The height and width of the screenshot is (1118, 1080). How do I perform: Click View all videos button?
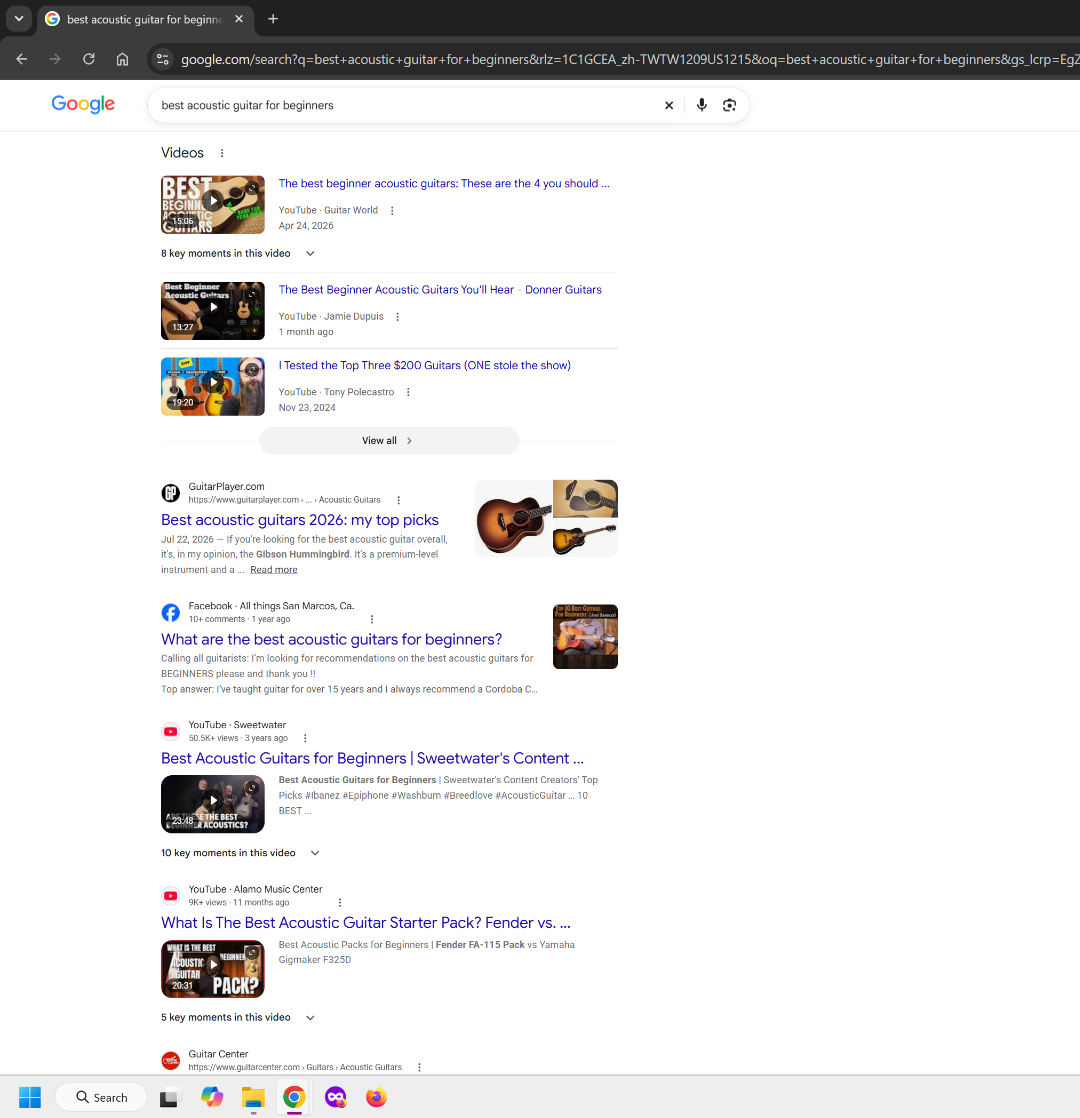(x=389, y=441)
